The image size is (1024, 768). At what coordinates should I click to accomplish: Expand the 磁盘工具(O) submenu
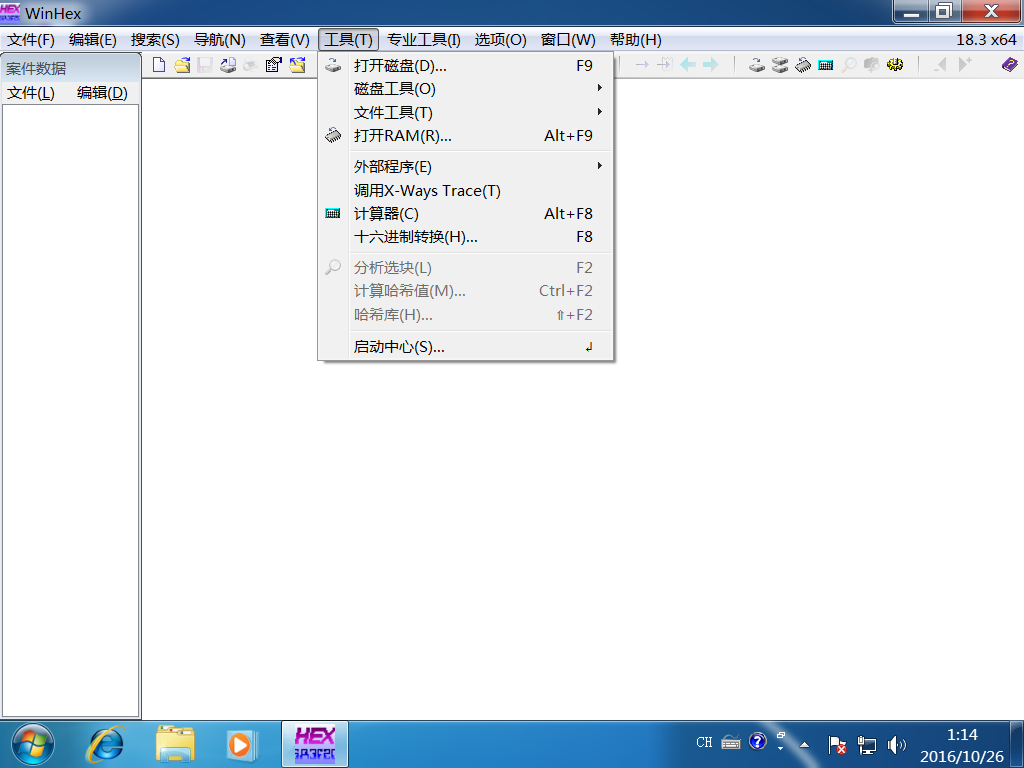coord(466,89)
